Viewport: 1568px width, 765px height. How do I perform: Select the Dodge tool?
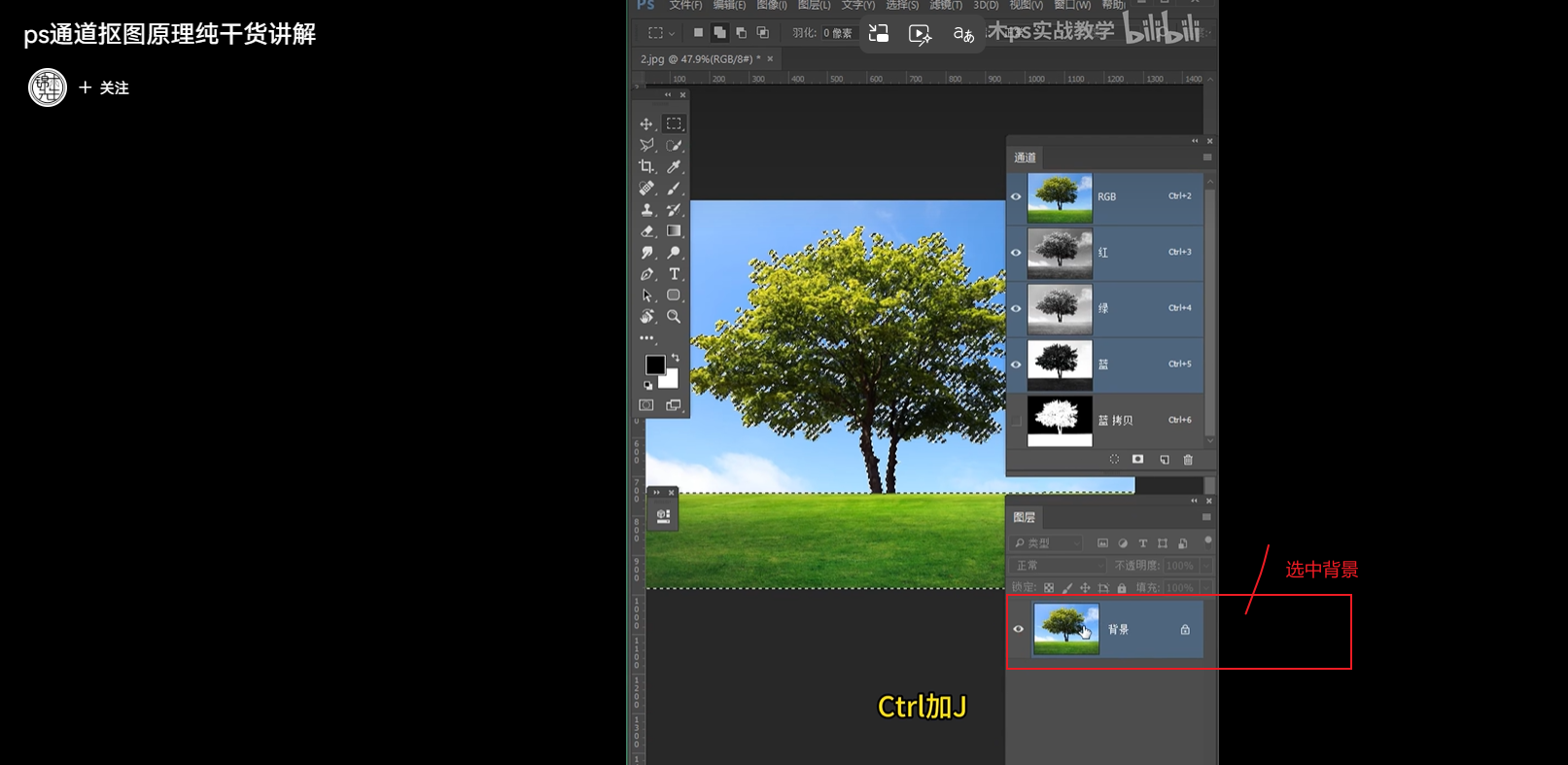coord(674,253)
